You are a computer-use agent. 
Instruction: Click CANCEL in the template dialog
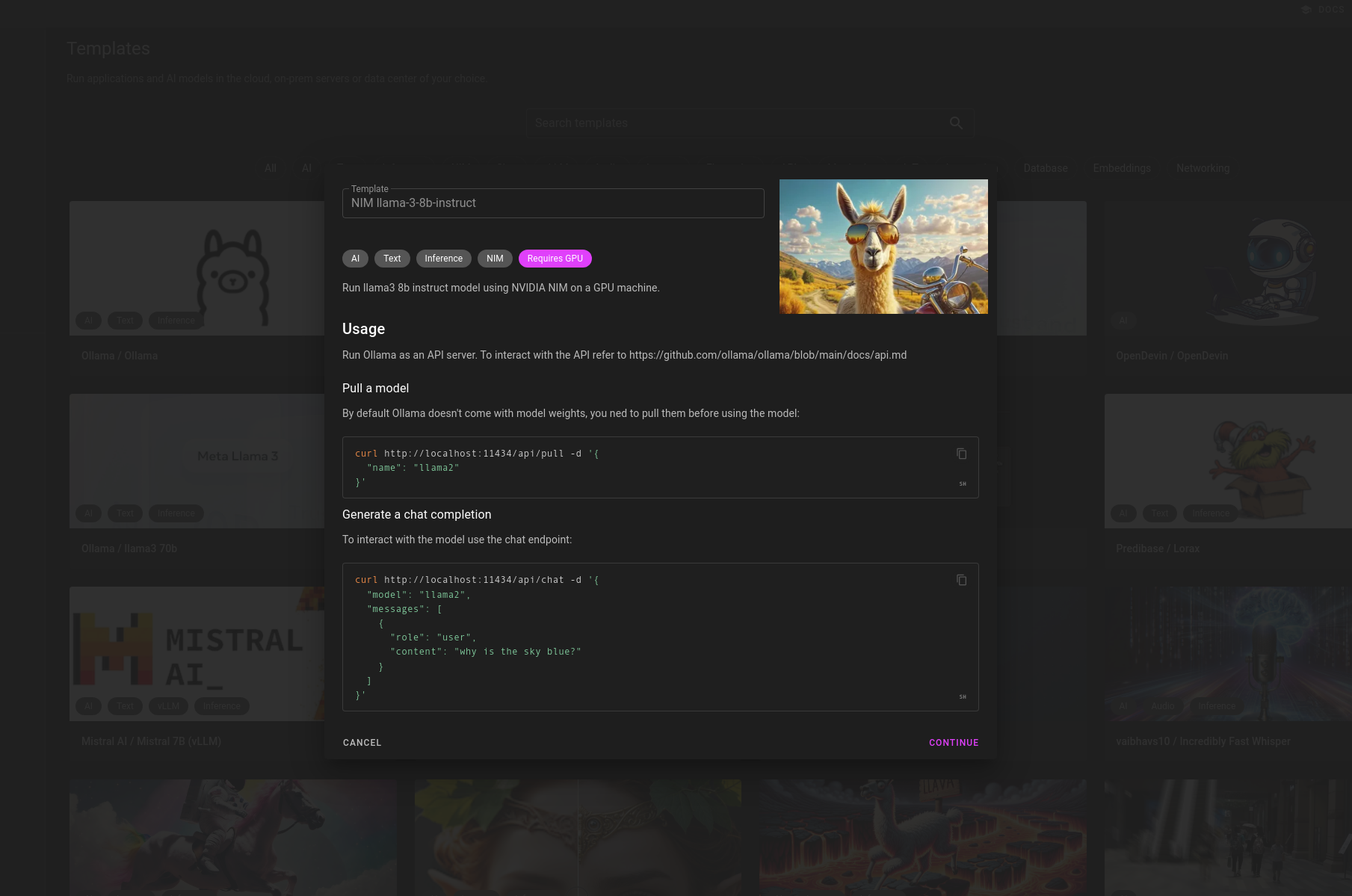click(x=362, y=742)
